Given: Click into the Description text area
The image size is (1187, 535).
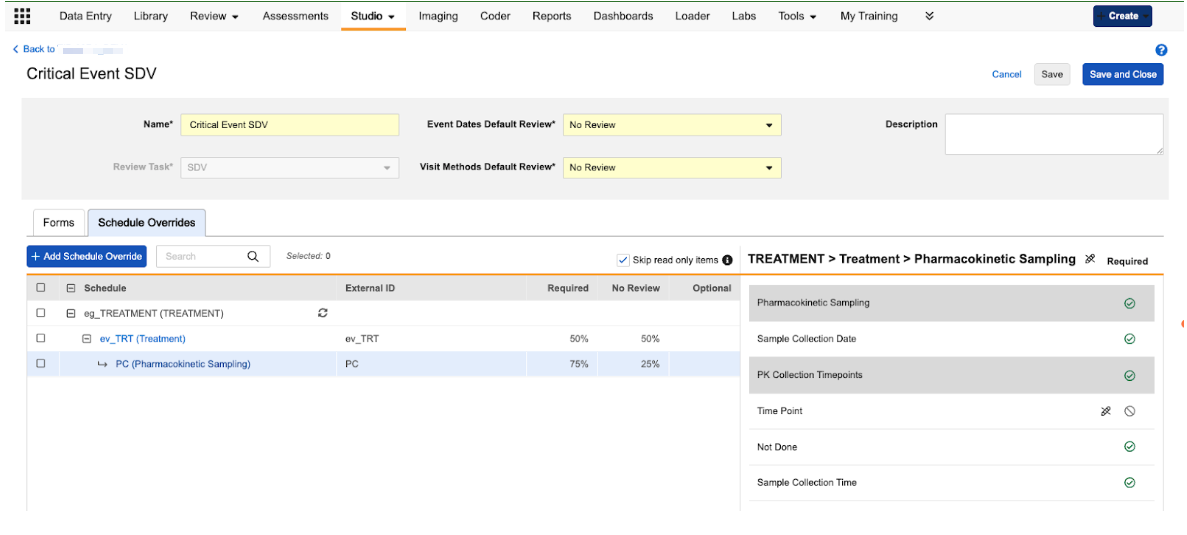Looking at the screenshot, I should [x=1053, y=134].
